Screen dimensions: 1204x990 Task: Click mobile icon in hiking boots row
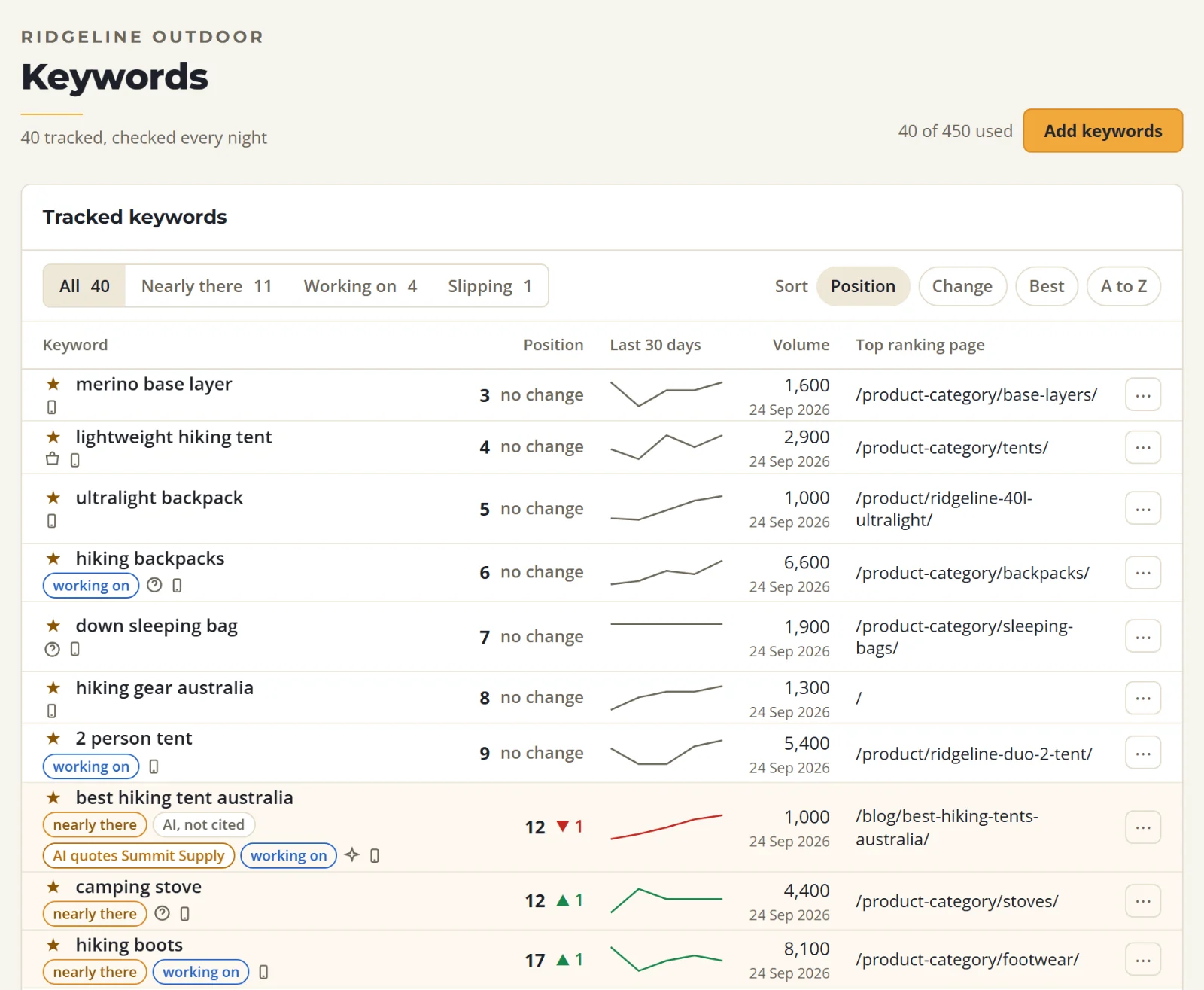click(x=263, y=972)
